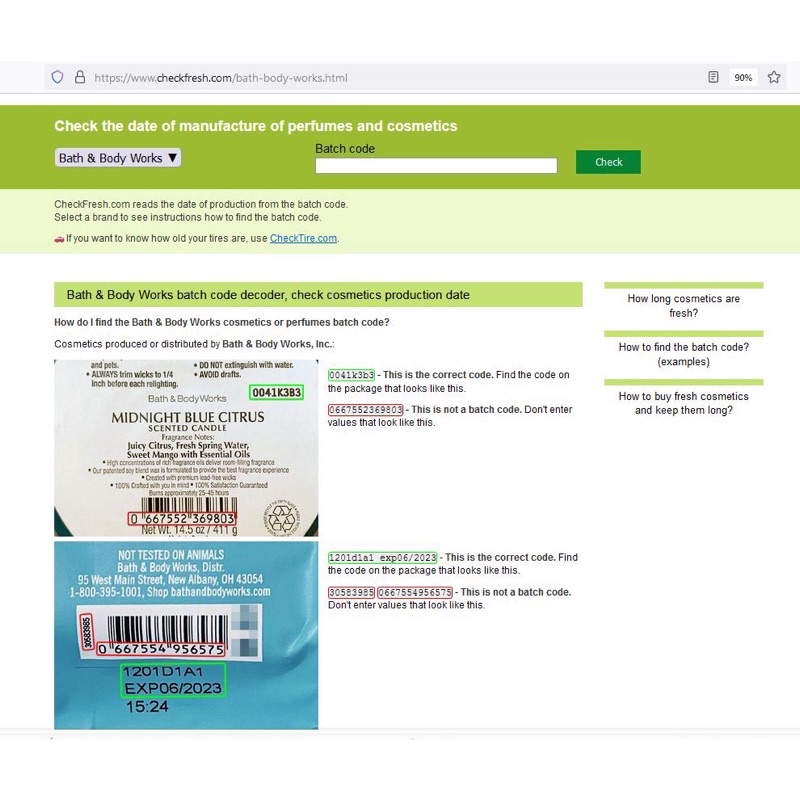Click the shield tracking protection icon
The height and width of the screenshot is (800, 800).
(x=57, y=77)
